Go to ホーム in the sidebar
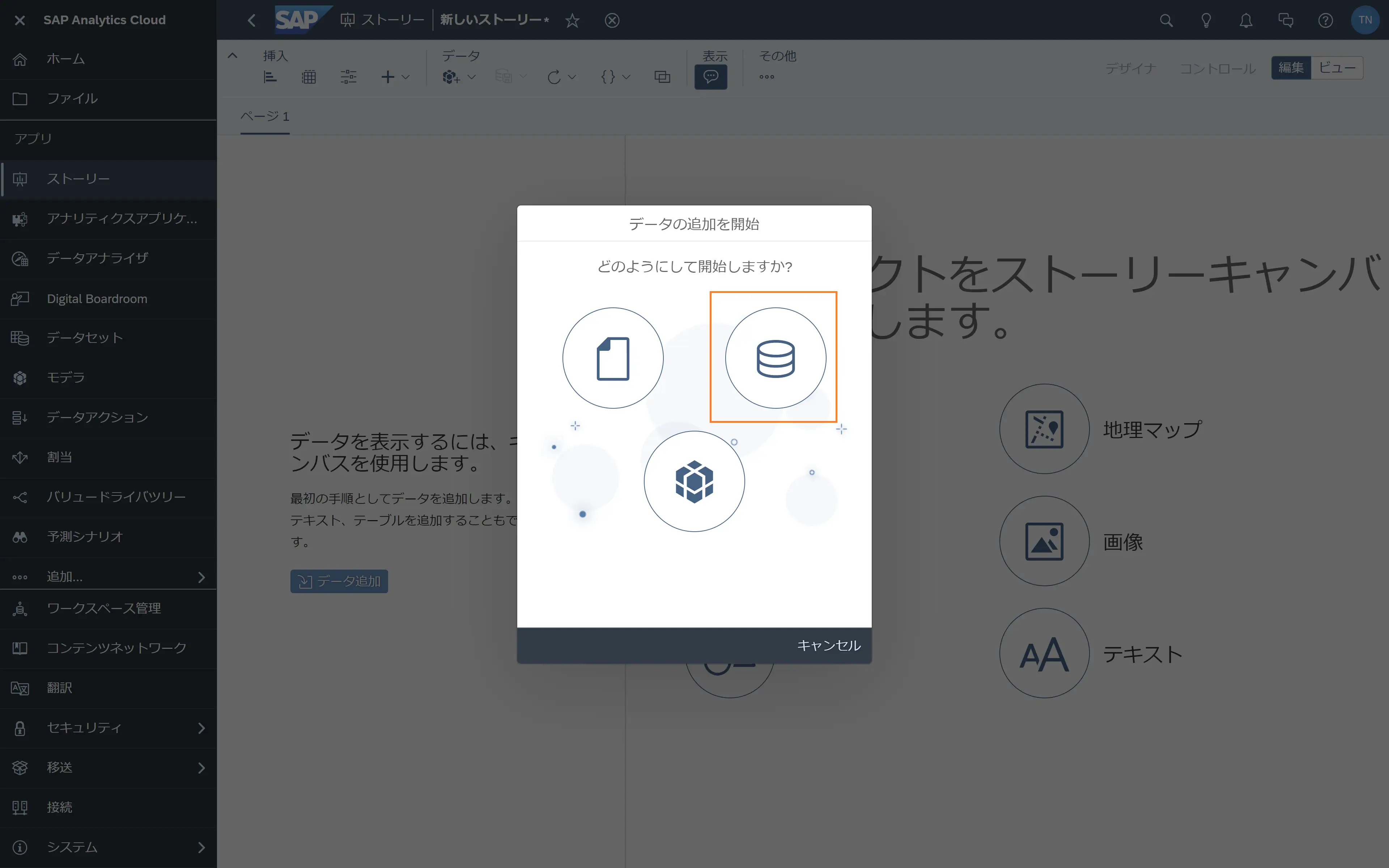The height and width of the screenshot is (868, 1389). [109, 59]
